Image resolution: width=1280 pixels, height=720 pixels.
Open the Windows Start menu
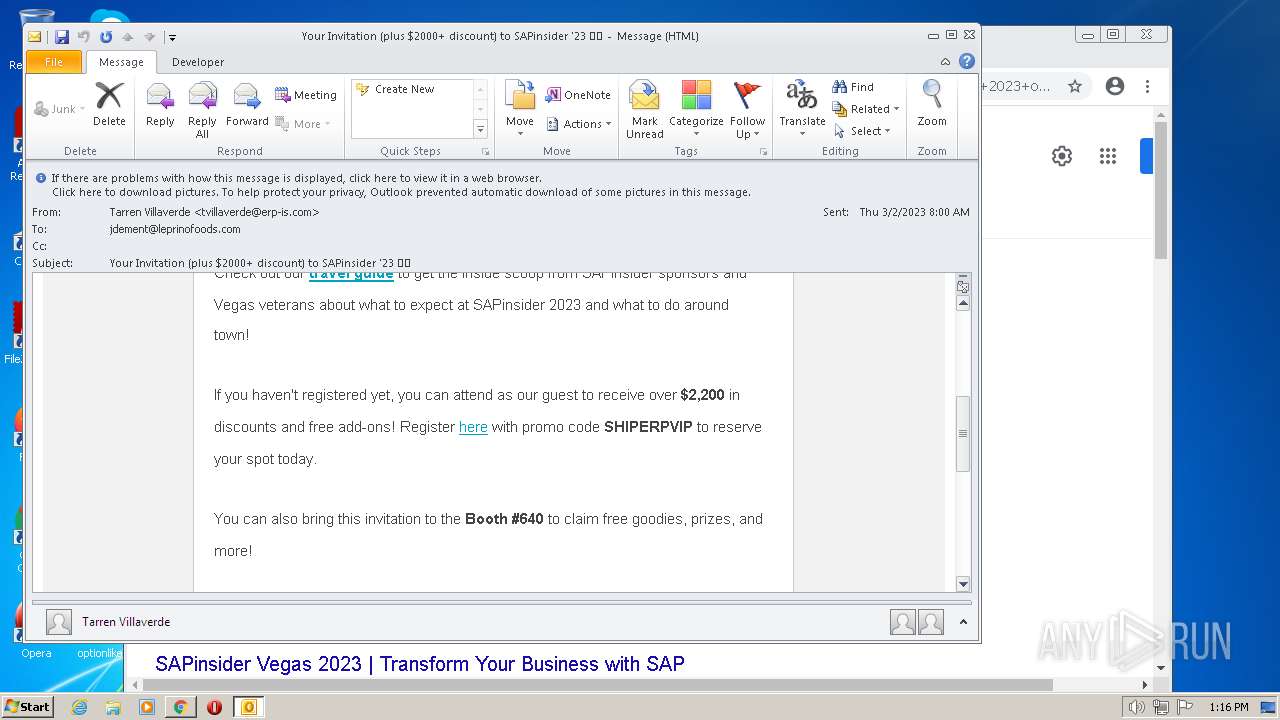click(x=28, y=707)
